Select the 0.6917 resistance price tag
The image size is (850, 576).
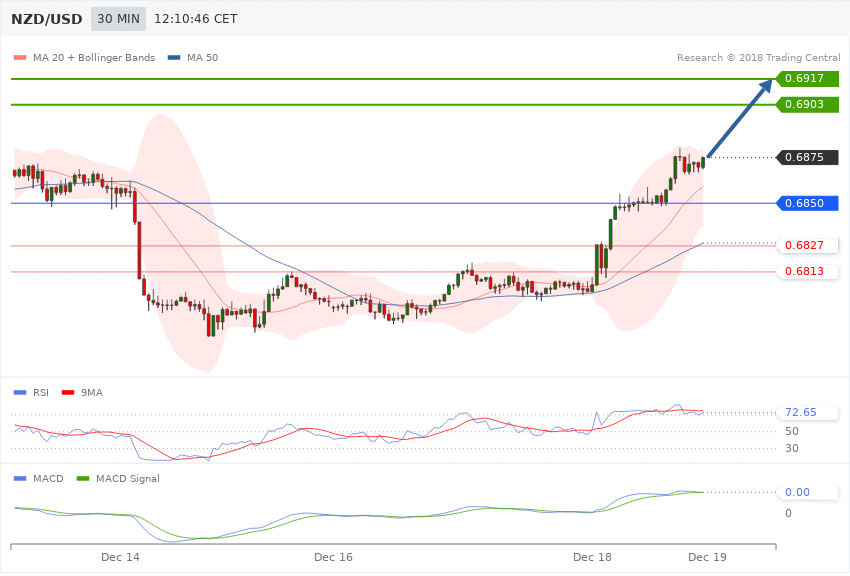point(808,78)
